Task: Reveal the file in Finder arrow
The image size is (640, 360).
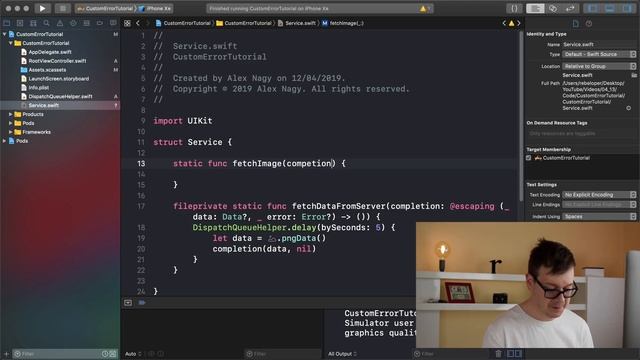Action: click(x=629, y=108)
